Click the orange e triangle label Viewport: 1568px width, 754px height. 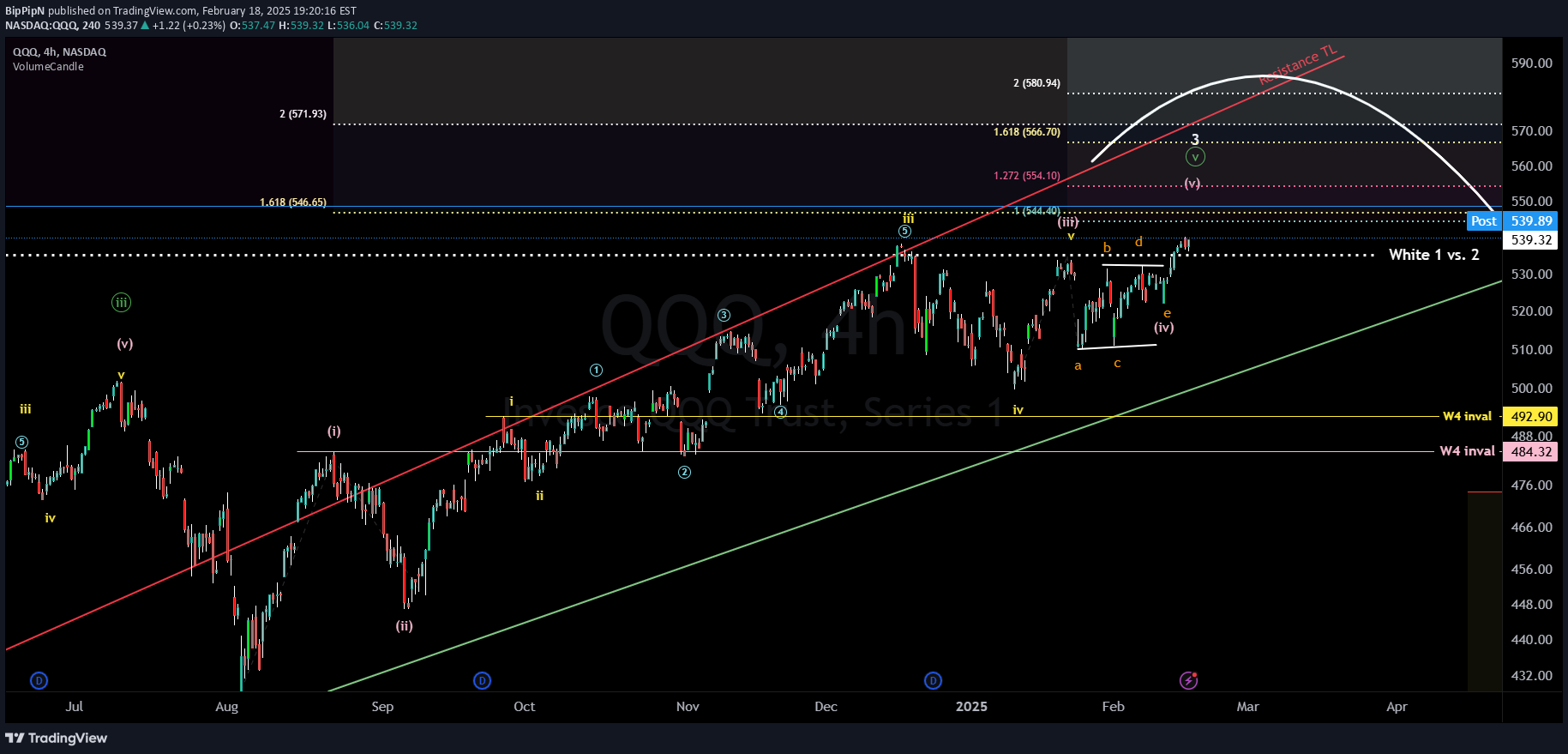pos(1167,314)
